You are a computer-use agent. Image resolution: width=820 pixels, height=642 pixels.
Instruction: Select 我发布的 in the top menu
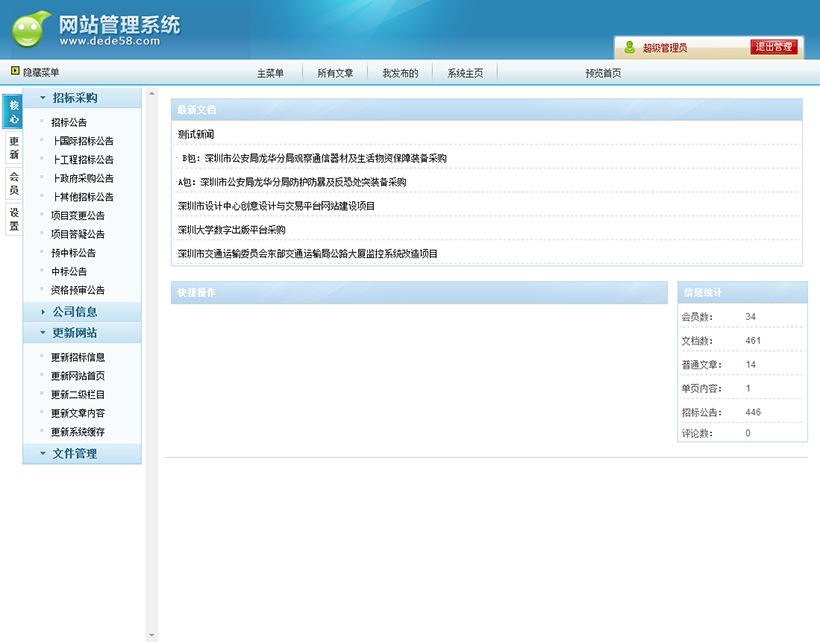tap(399, 71)
